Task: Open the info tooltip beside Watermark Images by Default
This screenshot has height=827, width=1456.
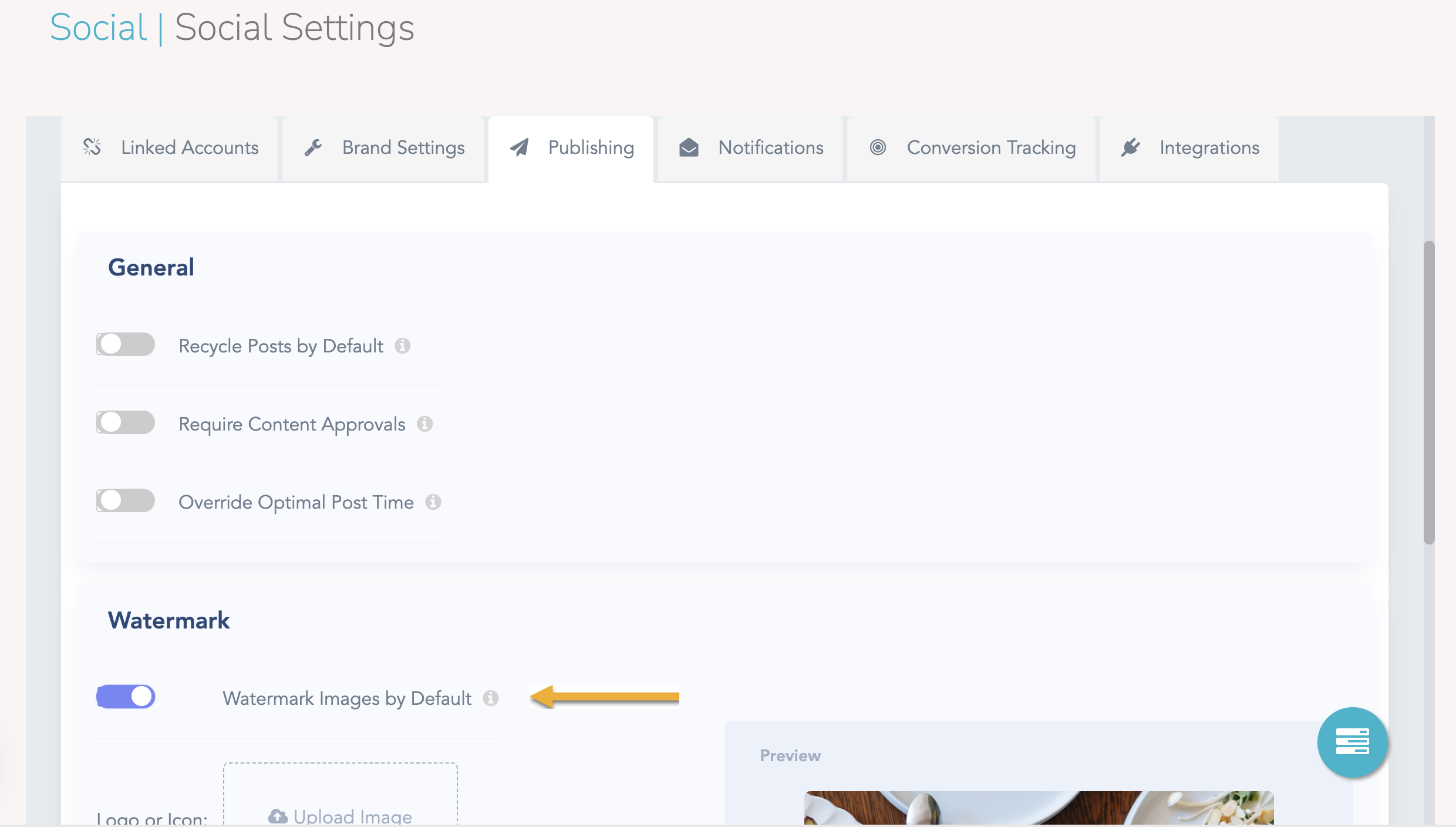Action: click(491, 699)
